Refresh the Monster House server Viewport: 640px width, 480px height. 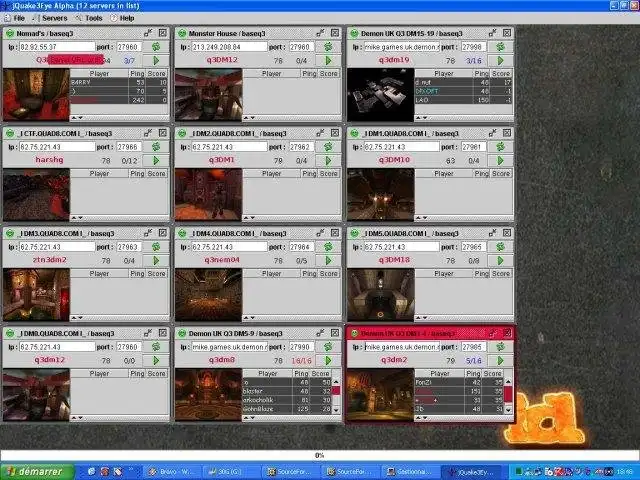(x=328, y=47)
